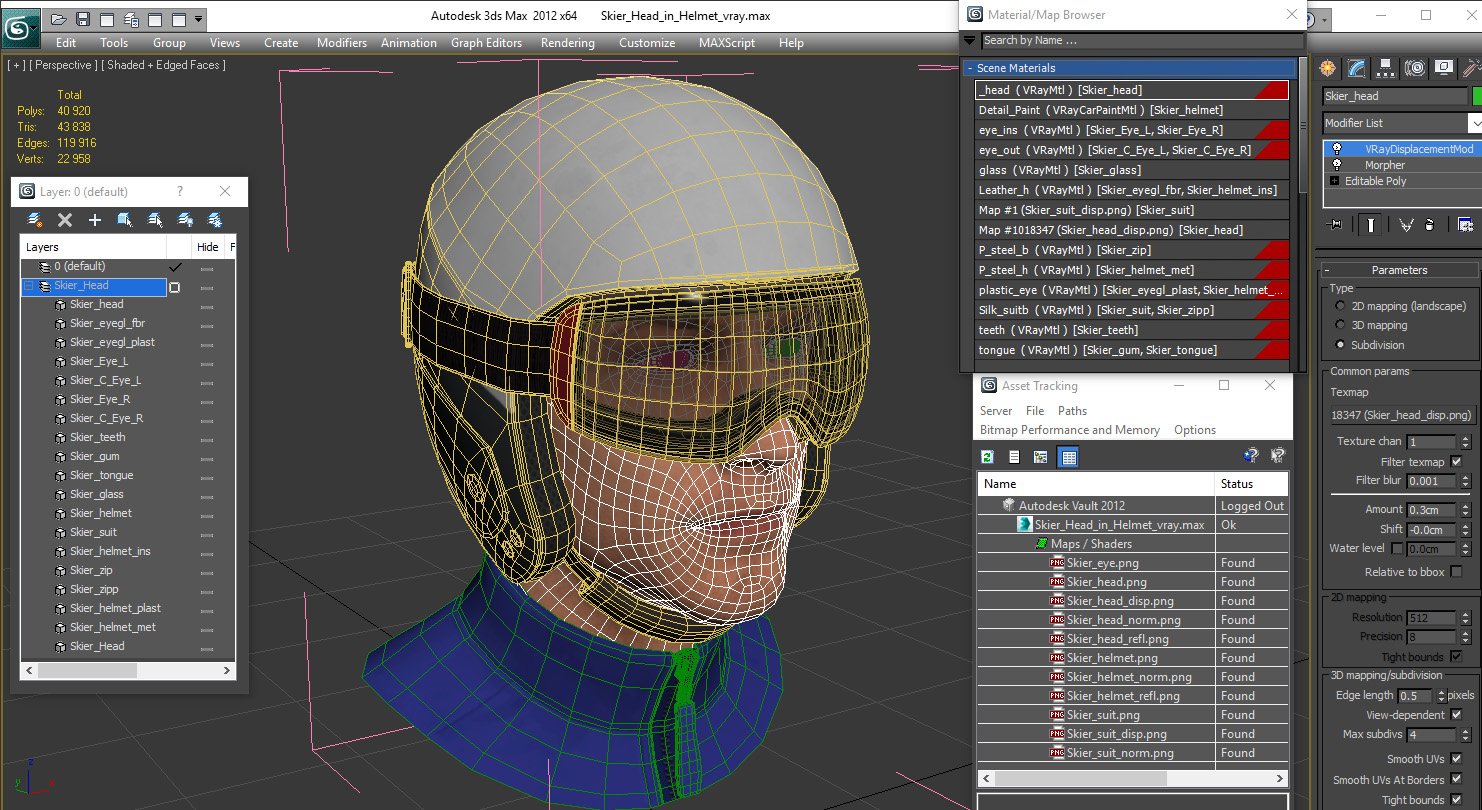Click the Pin Stack icon

point(1332,225)
